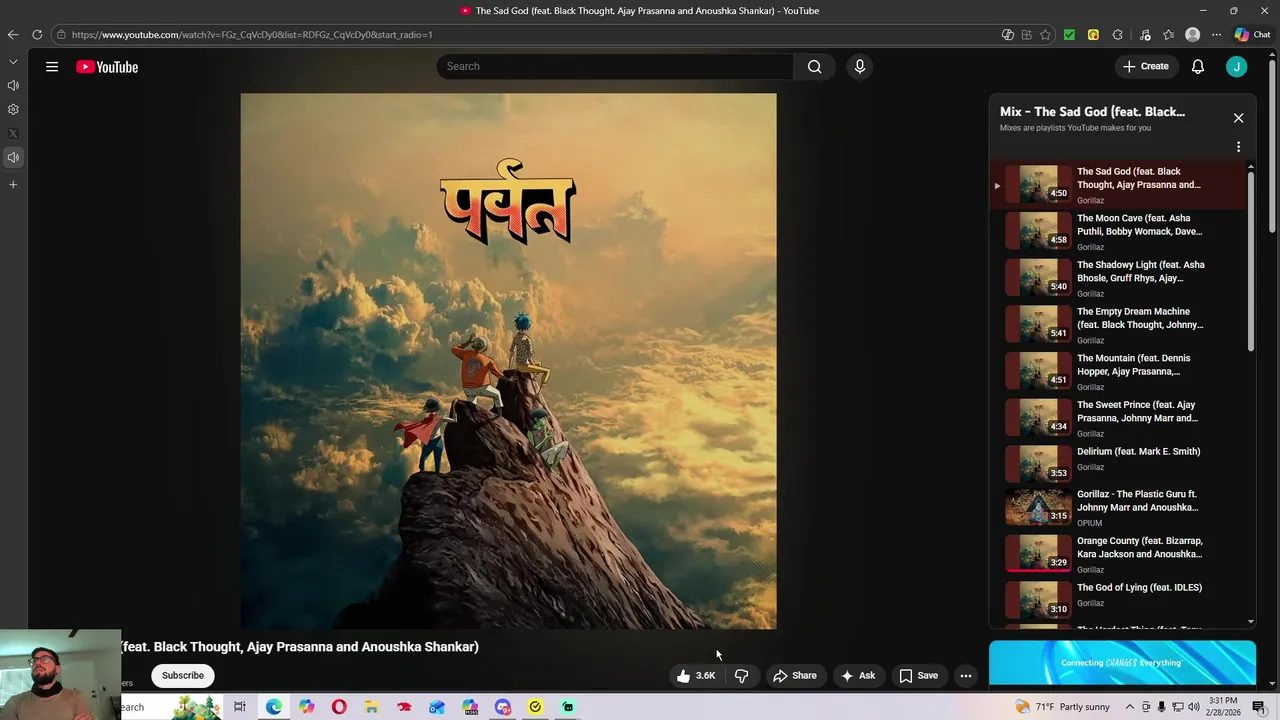The width and height of the screenshot is (1280, 720).
Task: Go back with the browser back arrow
Action: click(x=12, y=35)
